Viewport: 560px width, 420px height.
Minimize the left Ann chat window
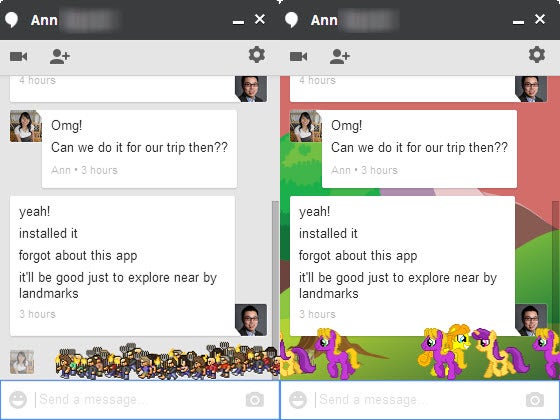238,22
